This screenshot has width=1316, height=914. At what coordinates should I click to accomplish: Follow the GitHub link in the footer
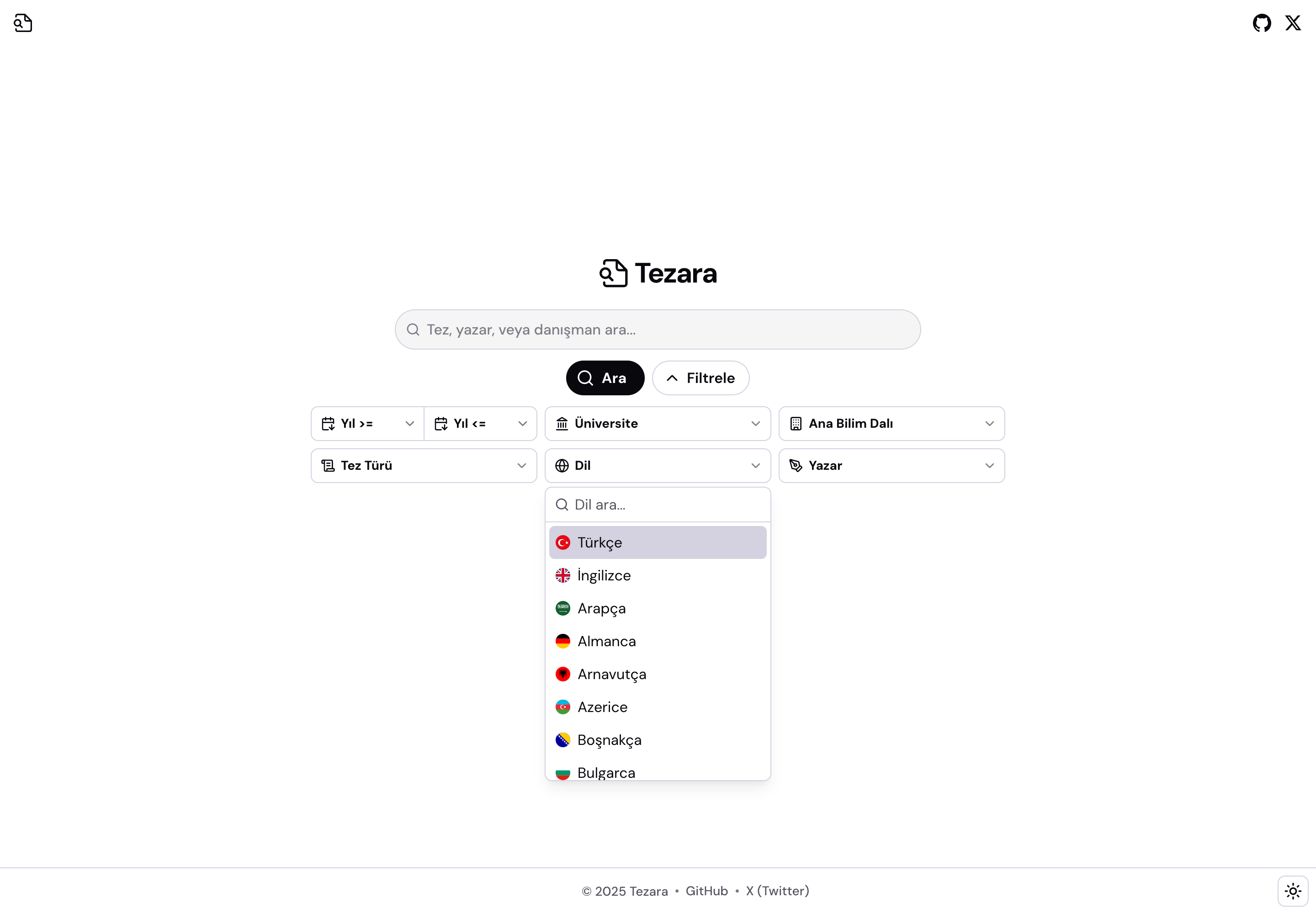[x=707, y=891]
